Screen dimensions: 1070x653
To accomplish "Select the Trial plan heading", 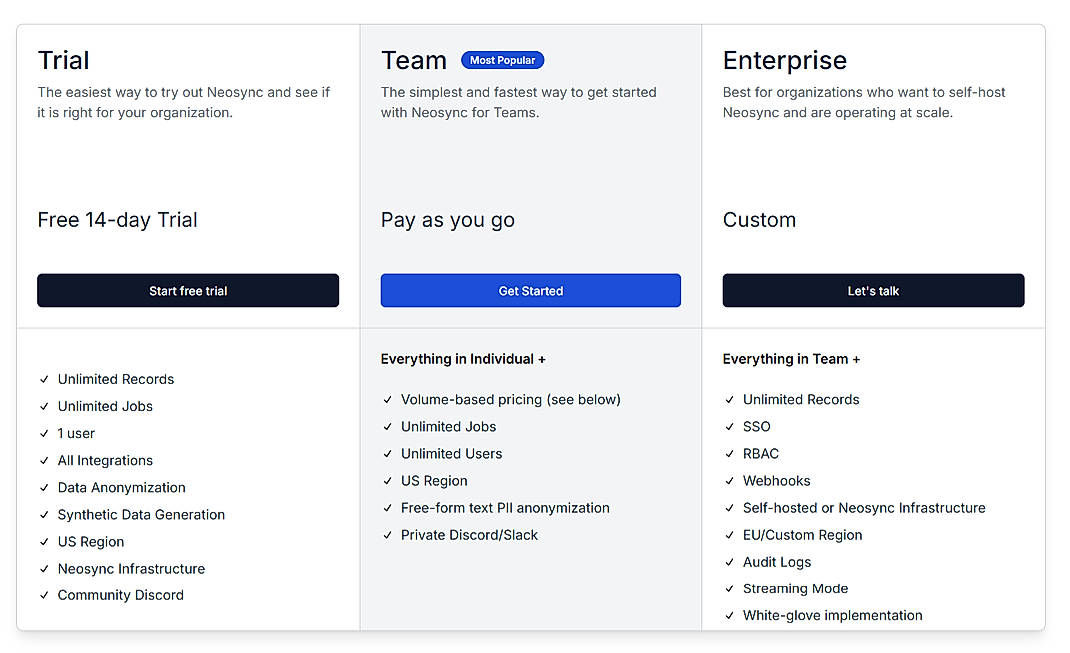I will pyautogui.click(x=63, y=60).
